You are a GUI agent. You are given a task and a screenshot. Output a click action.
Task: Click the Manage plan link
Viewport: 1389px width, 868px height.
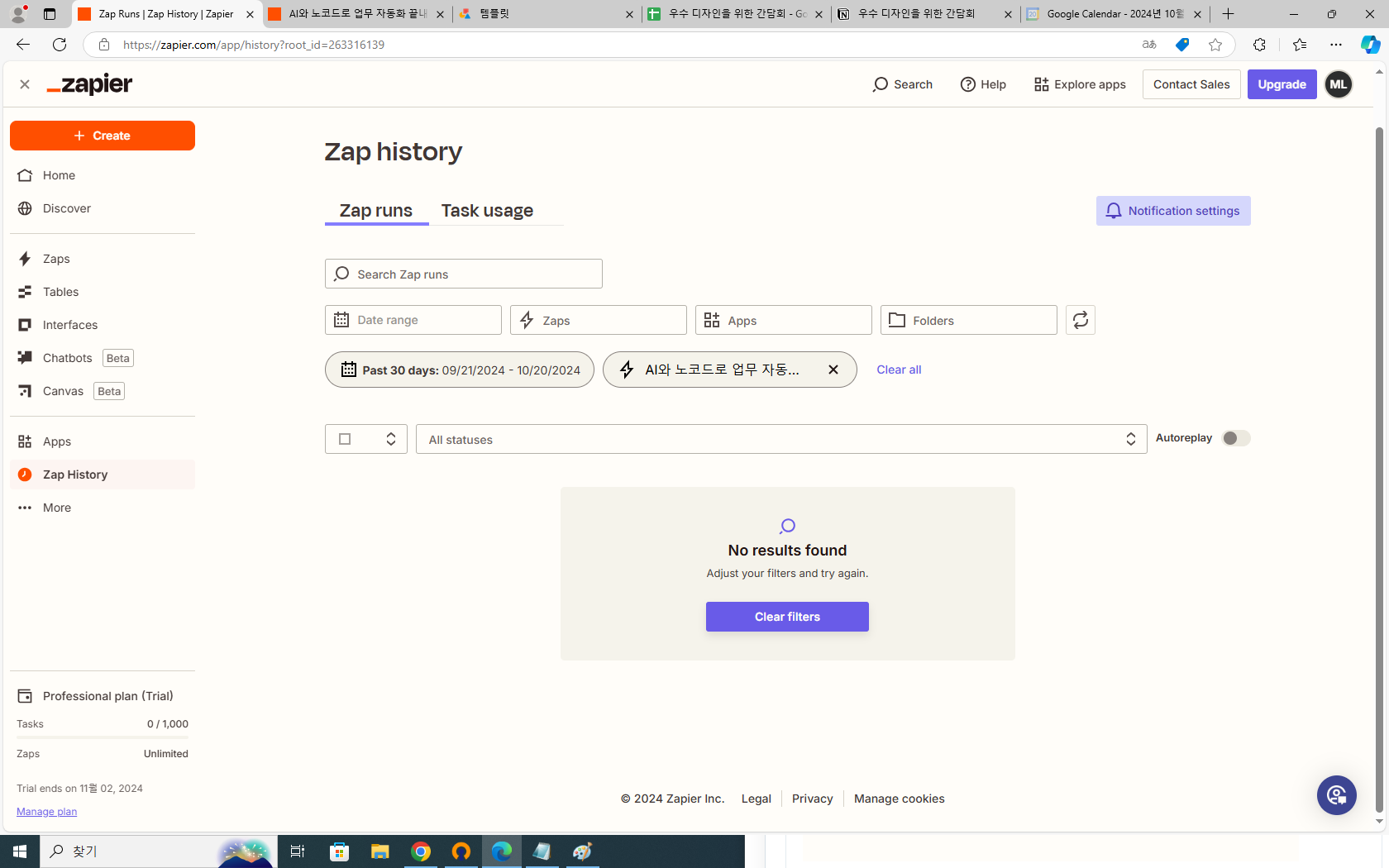(x=47, y=812)
